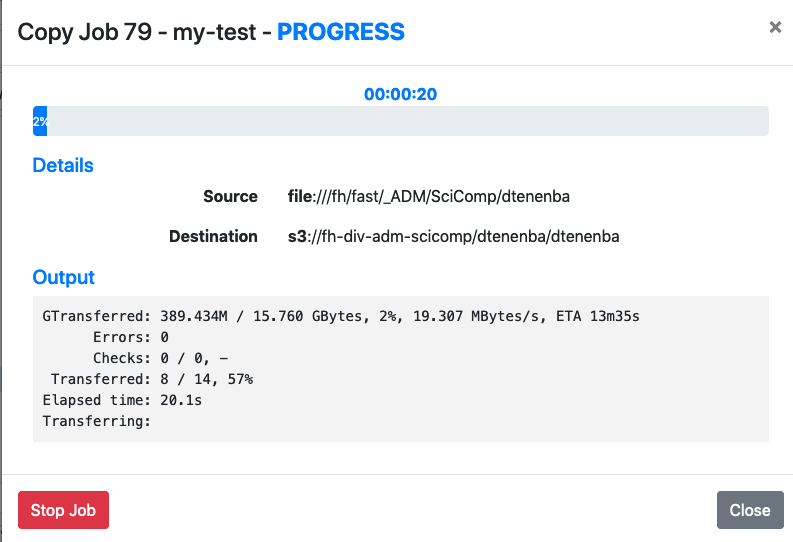
Task: Dismiss the dialog with the X icon
Action: tap(775, 27)
